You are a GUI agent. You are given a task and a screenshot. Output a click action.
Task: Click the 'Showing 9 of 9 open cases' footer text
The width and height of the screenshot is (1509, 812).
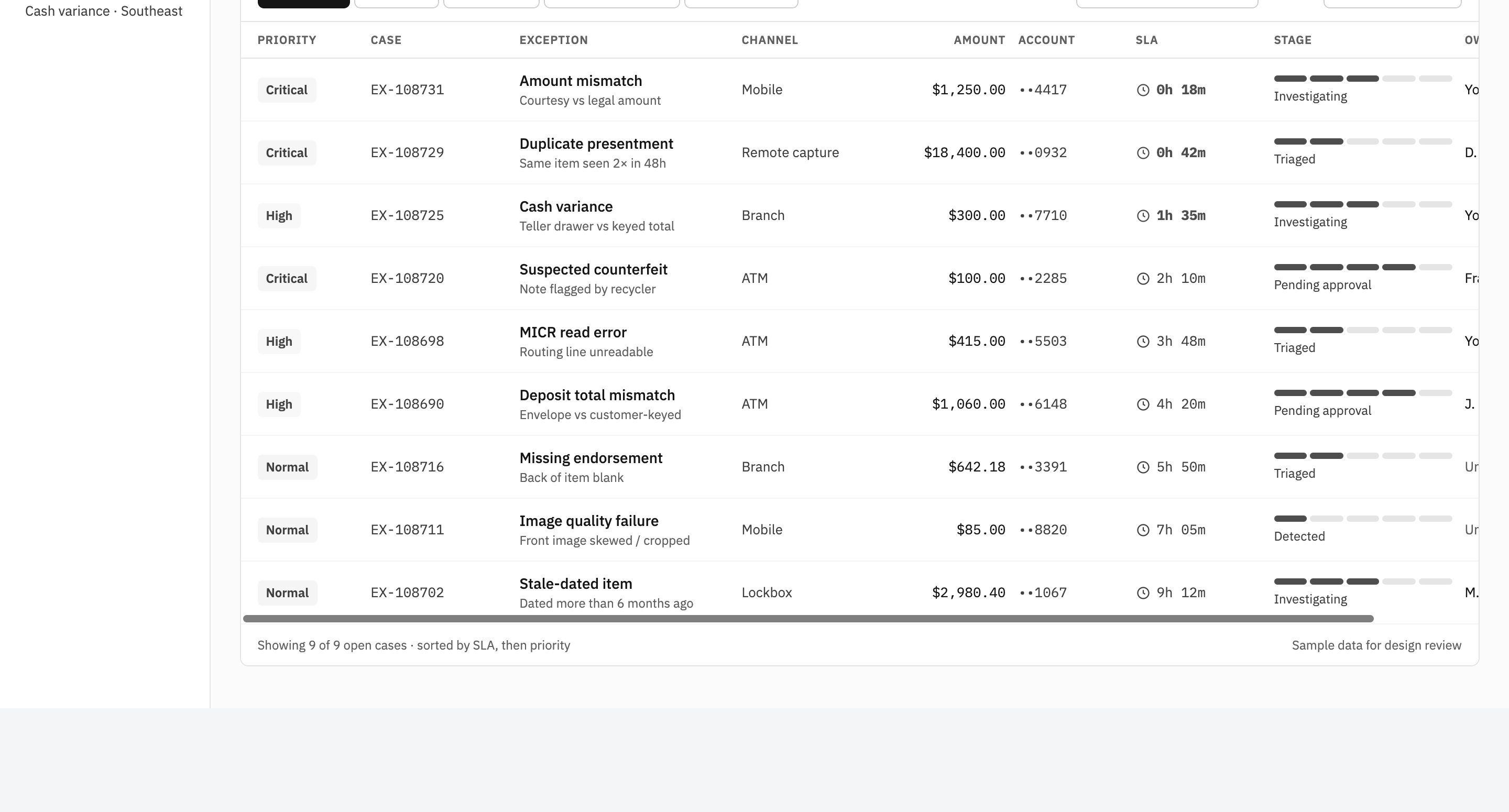[413, 645]
